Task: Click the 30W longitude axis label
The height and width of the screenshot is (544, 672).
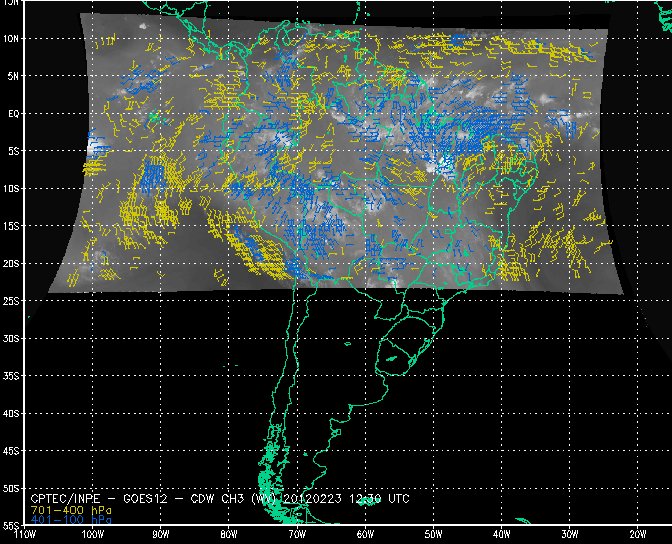Action: (570, 535)
